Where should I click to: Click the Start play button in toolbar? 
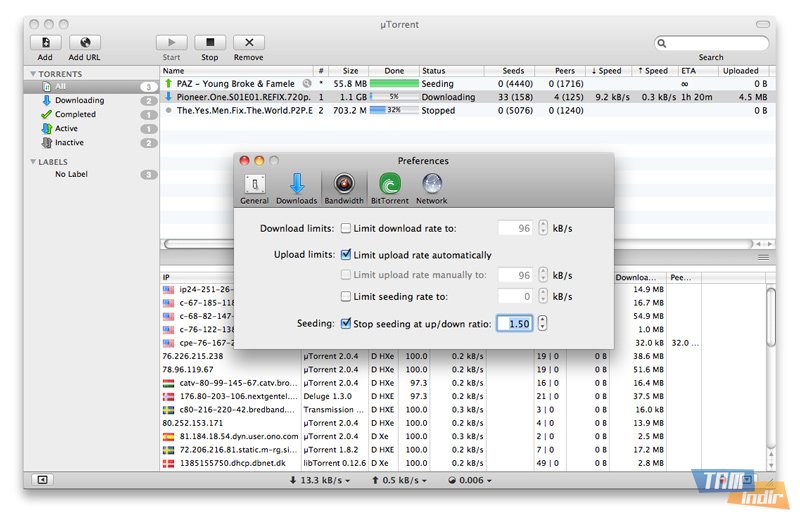tap(171, 42)
